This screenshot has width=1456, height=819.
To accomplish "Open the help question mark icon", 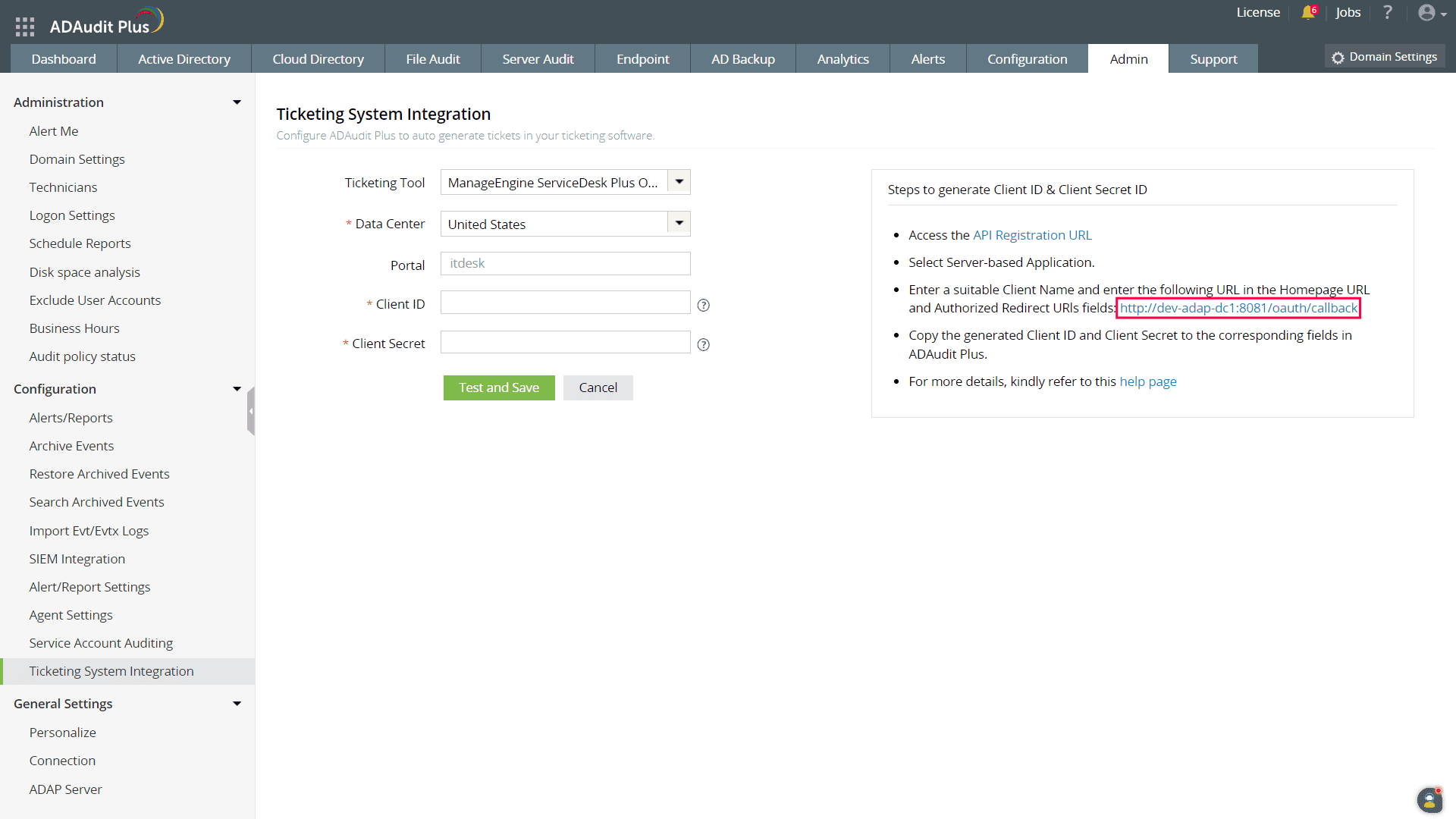I will [x=1387, y=12].
